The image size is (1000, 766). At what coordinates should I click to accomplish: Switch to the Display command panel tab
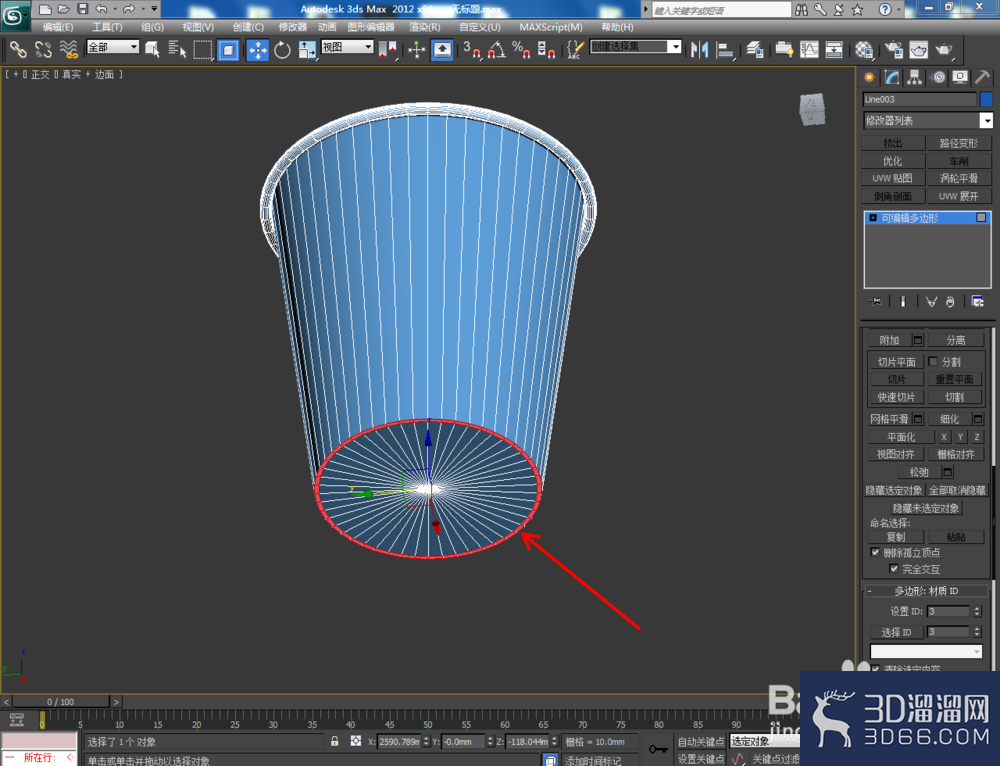tap(960, 78)
